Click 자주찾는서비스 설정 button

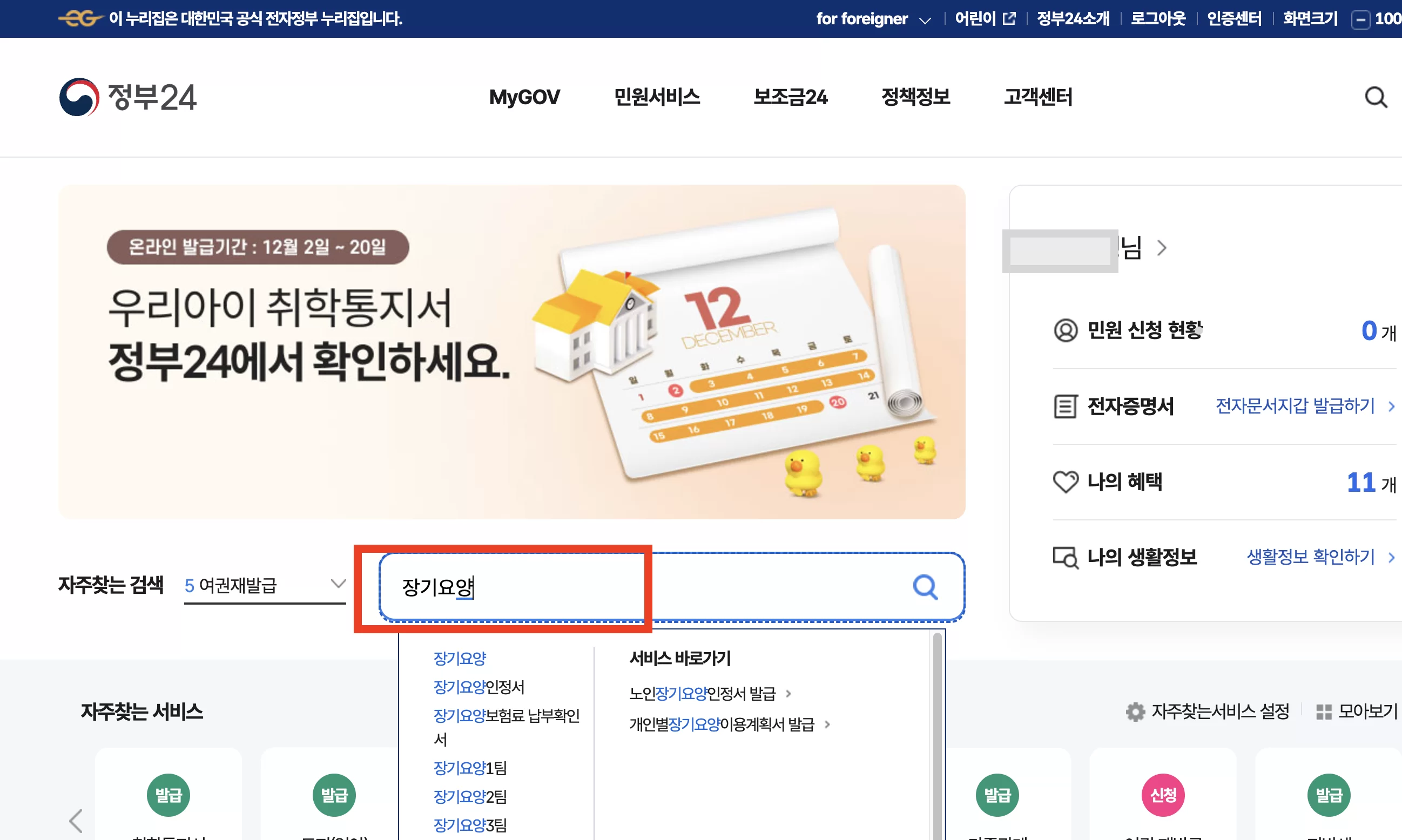pyautogui.click(x=1208, y=712)
